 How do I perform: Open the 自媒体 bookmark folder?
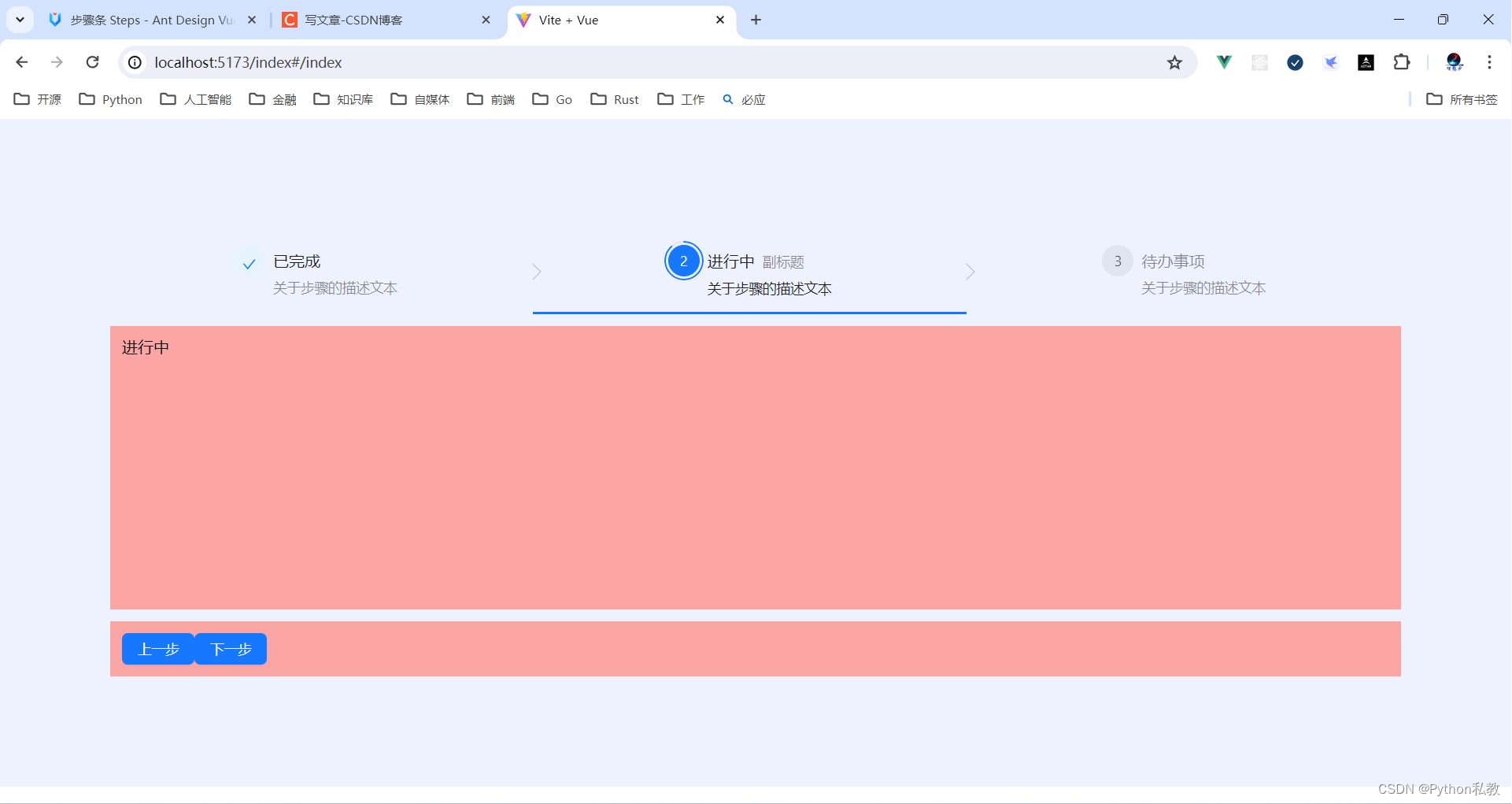[420, 99]
